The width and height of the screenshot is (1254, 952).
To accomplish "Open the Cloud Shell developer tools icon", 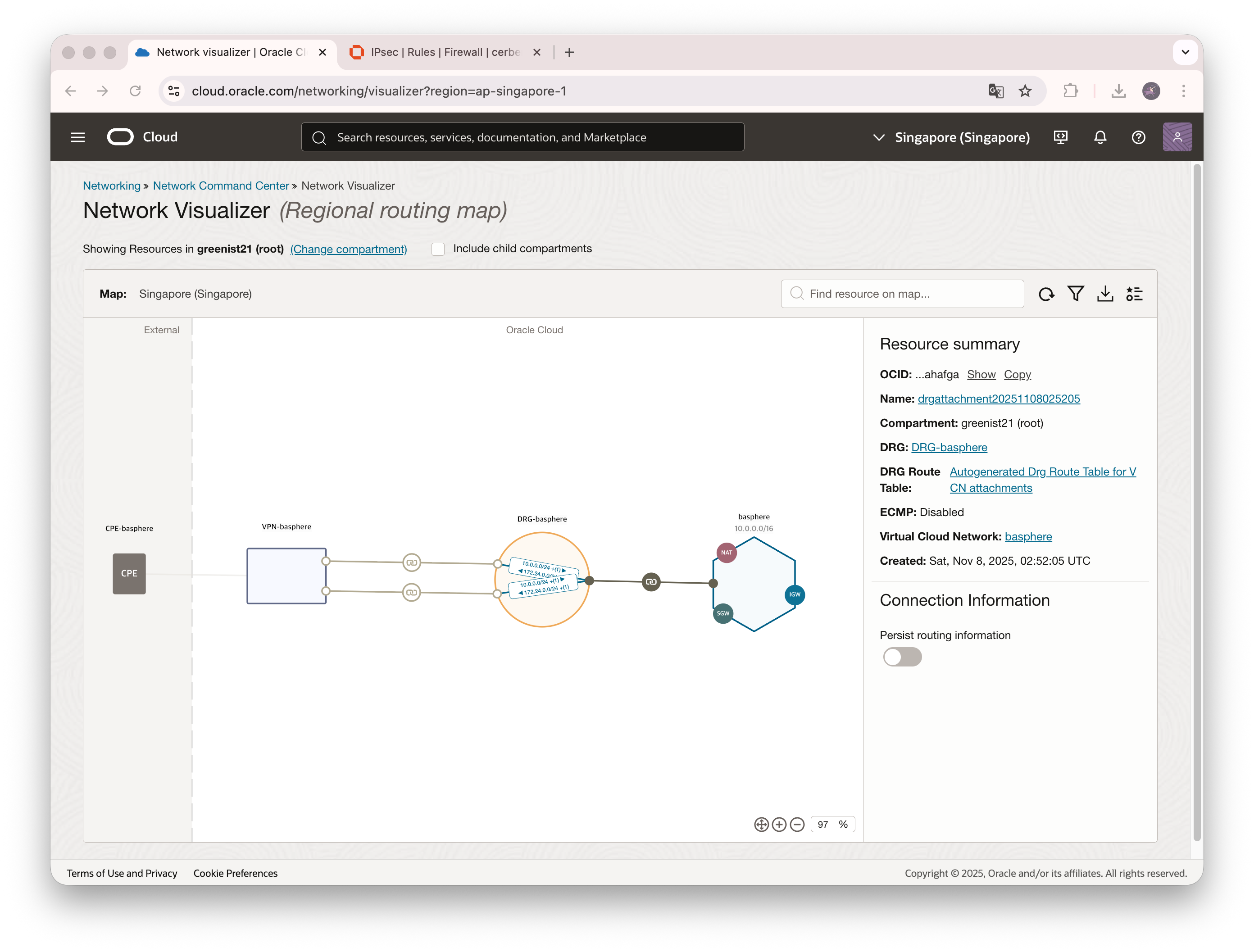I will click(1060, 137).
